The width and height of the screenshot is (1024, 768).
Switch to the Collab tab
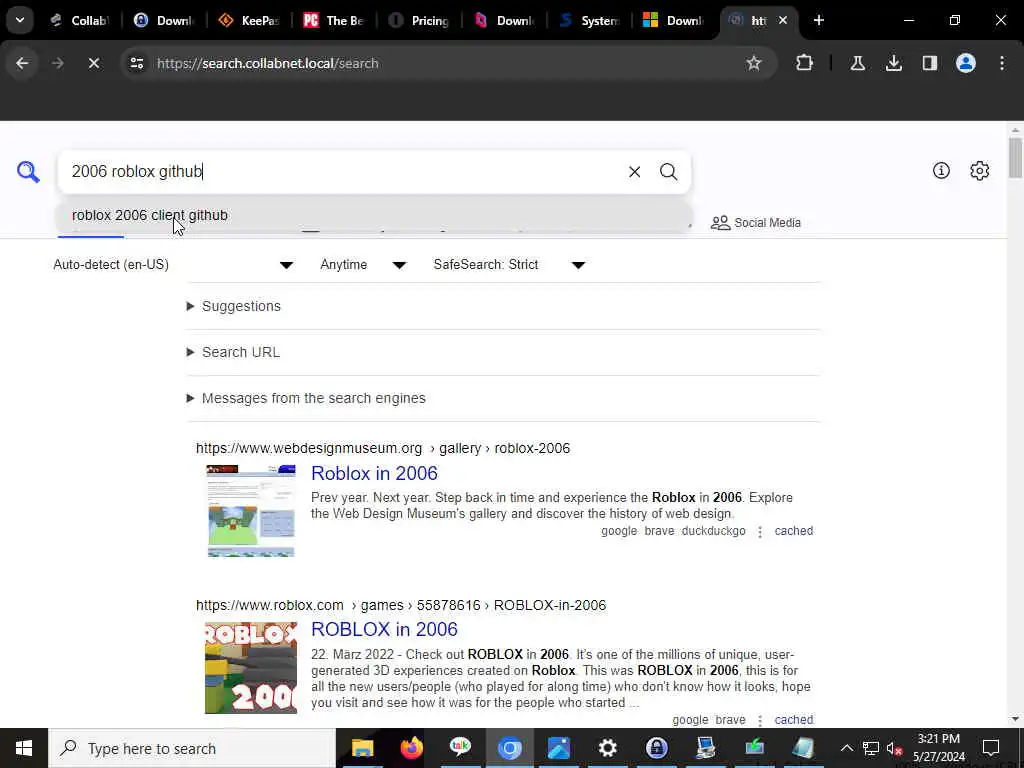(x=81, y=20)
